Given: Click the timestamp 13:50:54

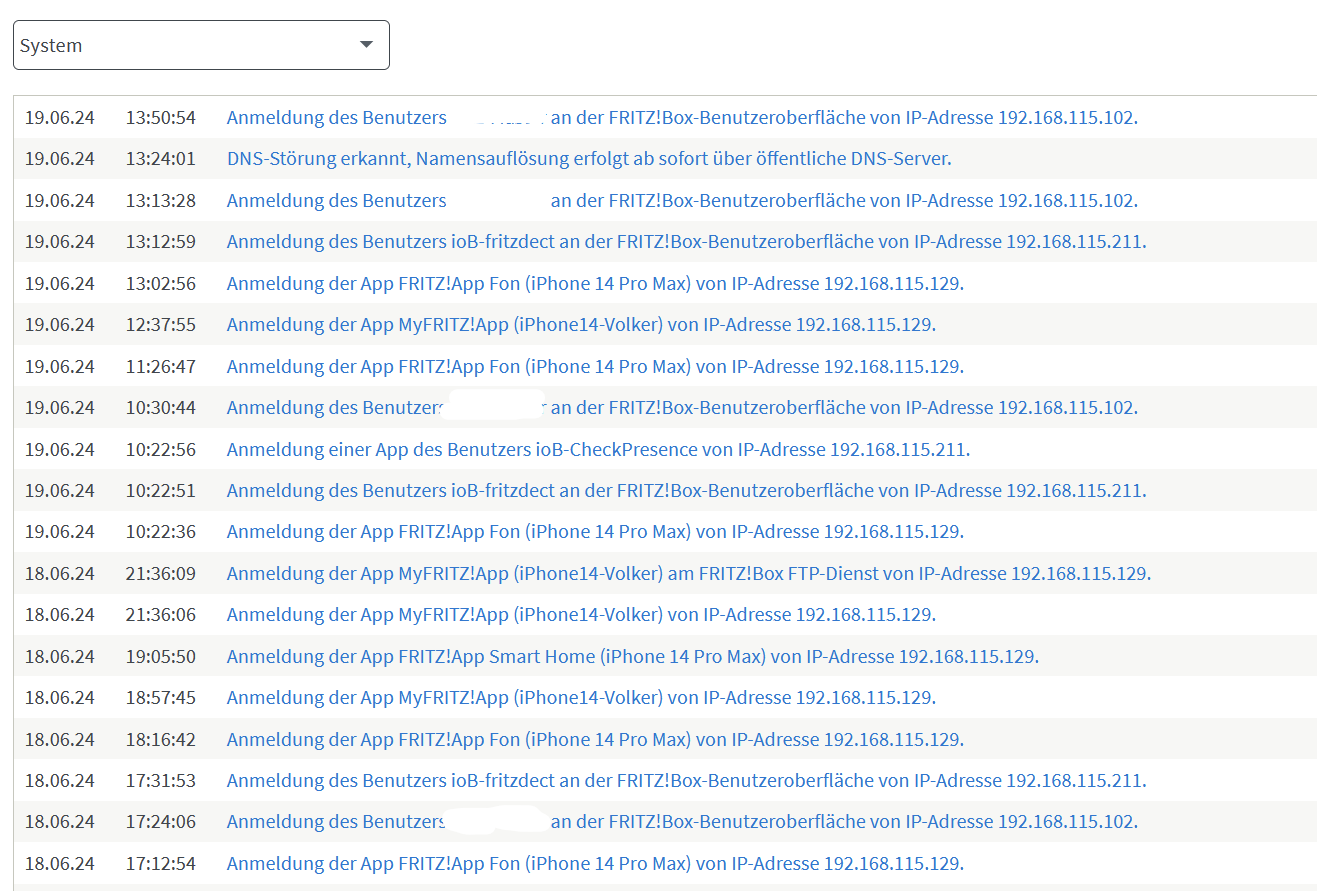Looking at the screenshot, I should point(161,117).
